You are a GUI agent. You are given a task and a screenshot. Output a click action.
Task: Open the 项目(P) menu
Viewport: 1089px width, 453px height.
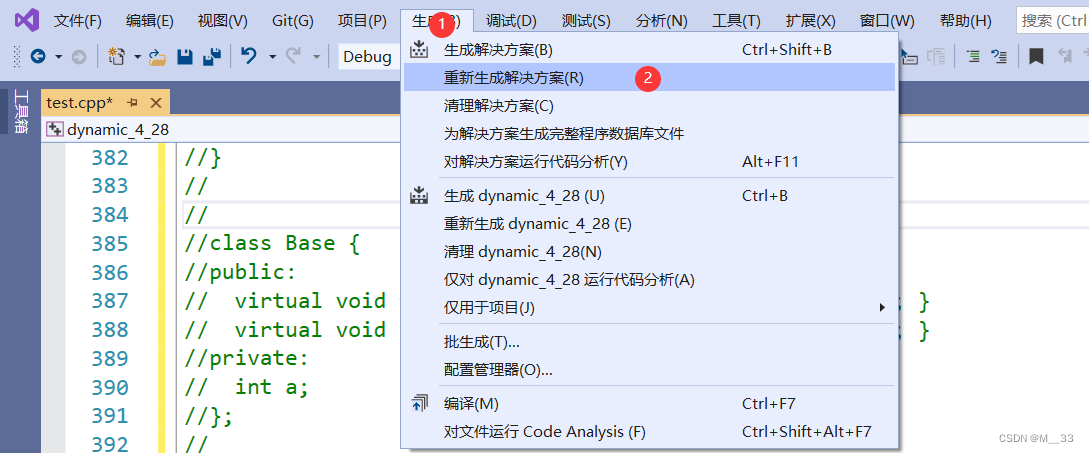point(362,21)
